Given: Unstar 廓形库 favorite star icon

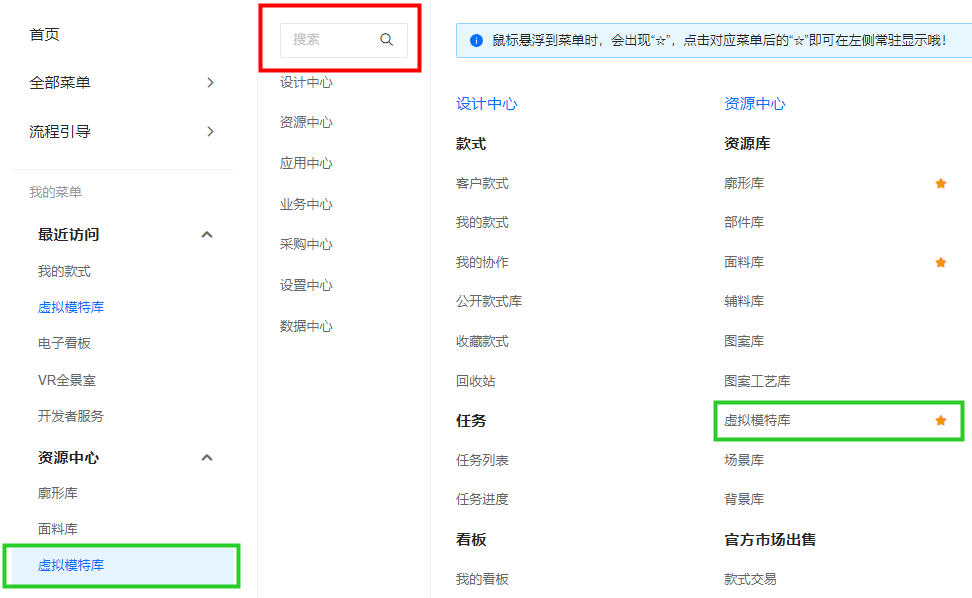Looking at the screenshot, I should click(940, 183).
